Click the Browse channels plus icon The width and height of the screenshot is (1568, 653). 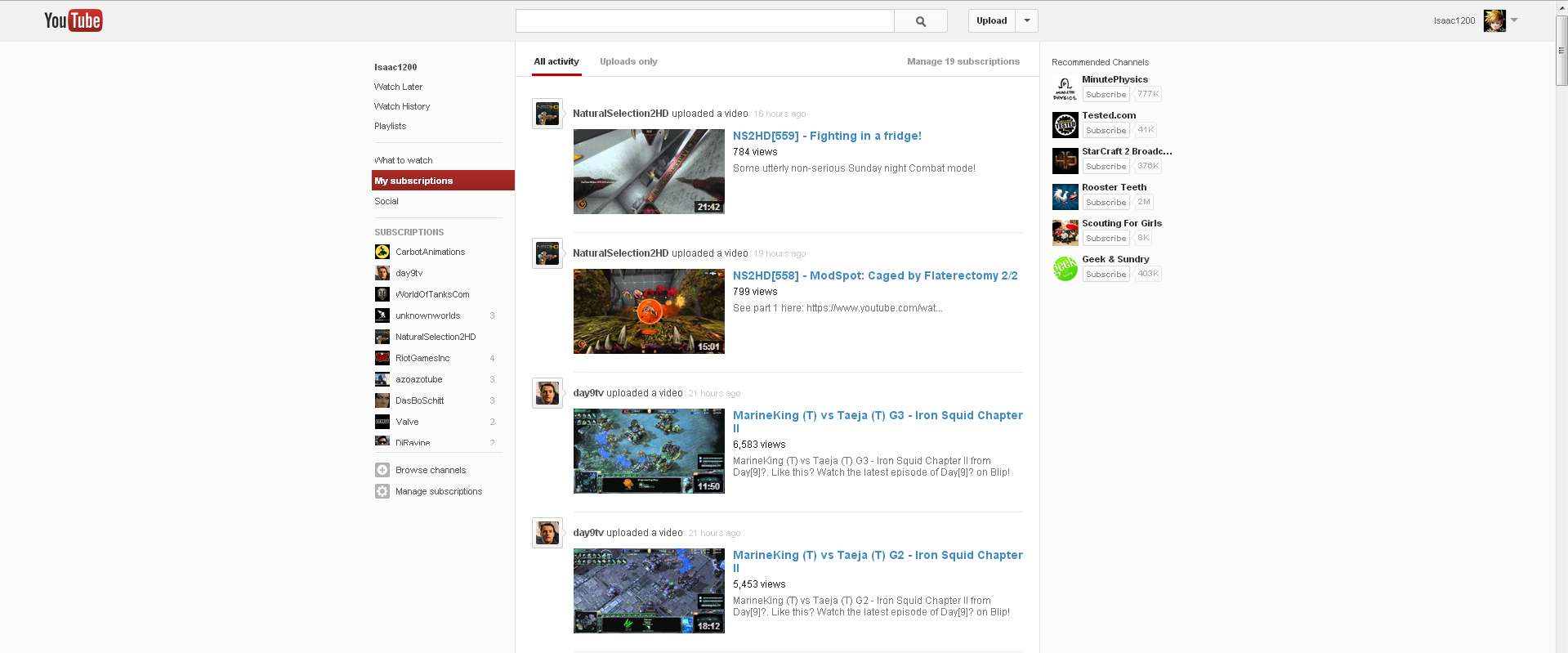tap(382, 470)
